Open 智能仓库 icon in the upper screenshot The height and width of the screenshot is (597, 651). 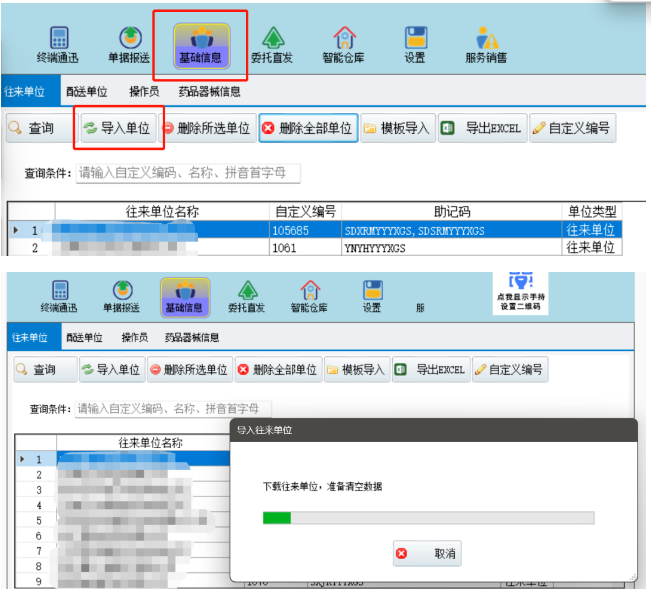(x=344, y=45)
